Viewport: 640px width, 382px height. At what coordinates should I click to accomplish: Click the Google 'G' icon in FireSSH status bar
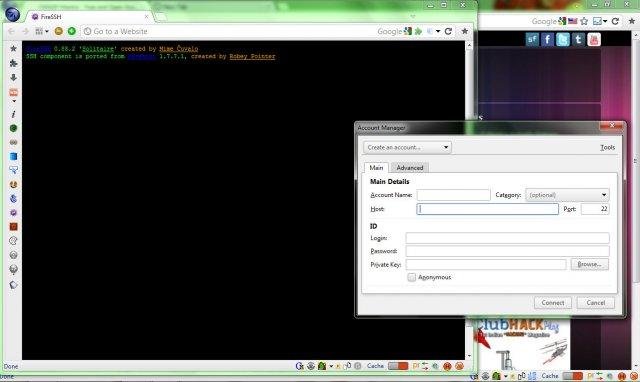(300, 366)
